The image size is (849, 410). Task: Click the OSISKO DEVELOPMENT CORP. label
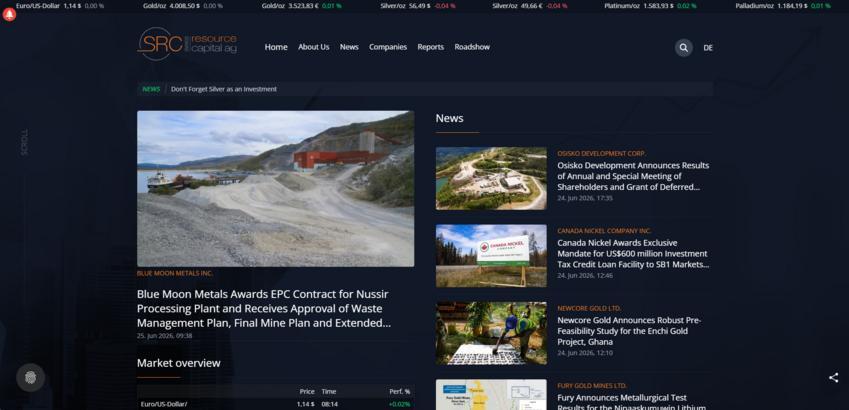pyautogui.click(x=602, y=154)
